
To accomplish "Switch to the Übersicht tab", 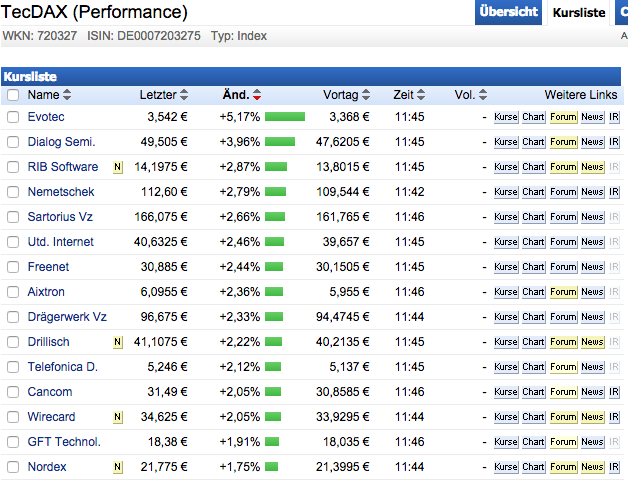I will [508, 12].
